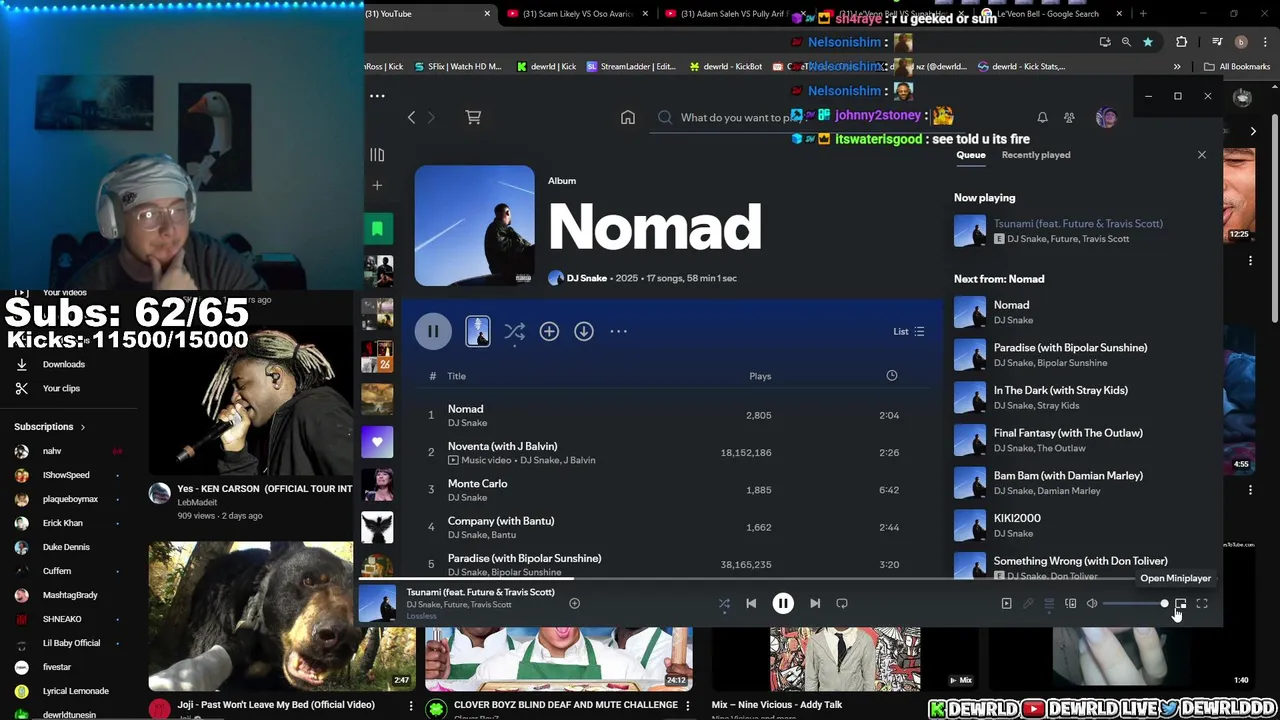Screen dimensions: 1280x720
Task: Focus the Spotify search field
Action: (x=735, y=117)
